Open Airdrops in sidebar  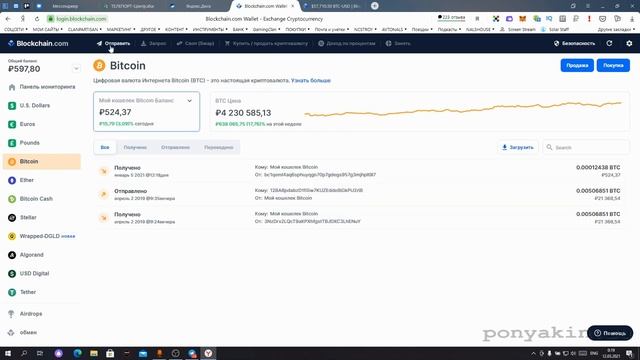point(42,314)
